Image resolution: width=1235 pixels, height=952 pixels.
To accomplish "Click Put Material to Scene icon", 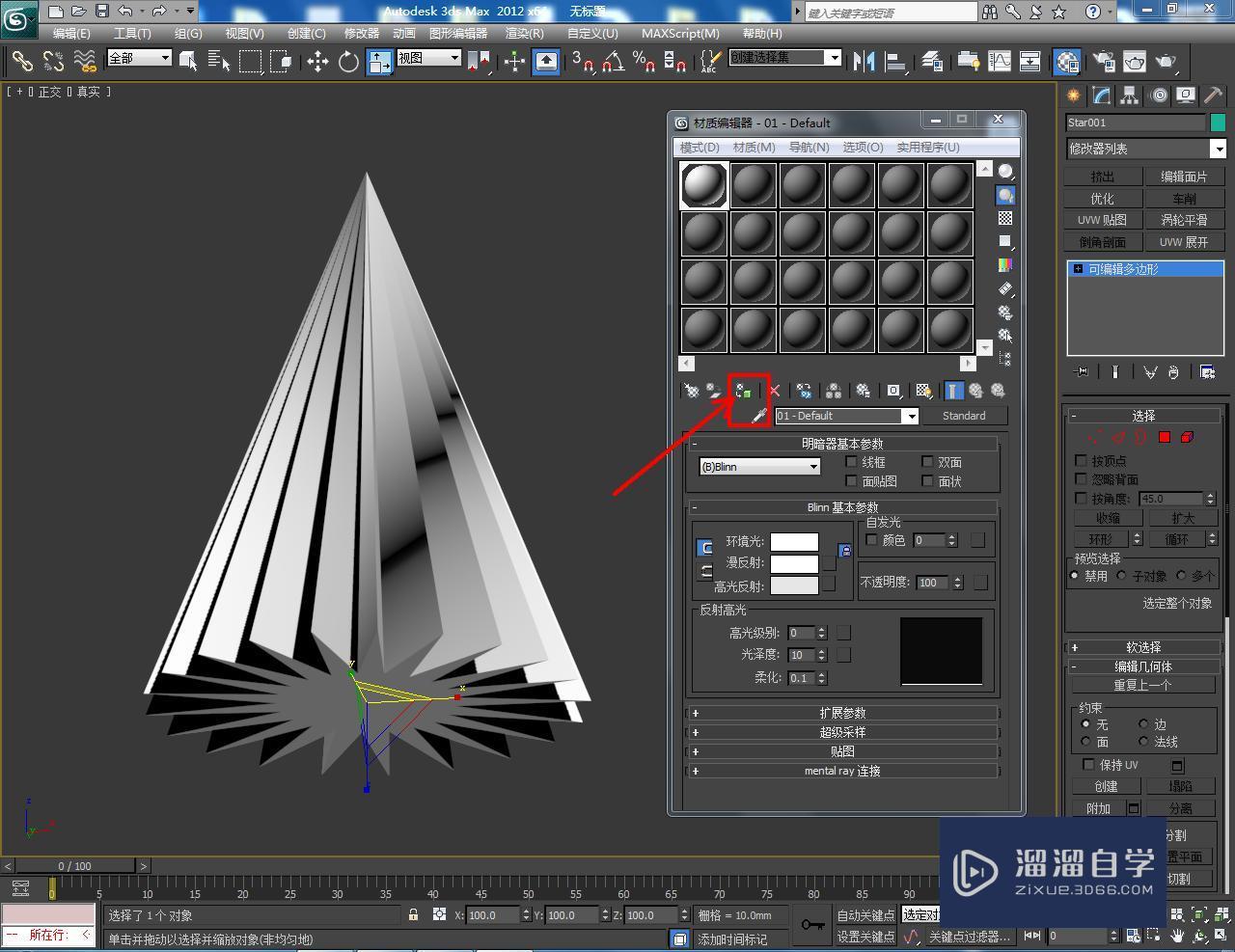I will [714, 391].
